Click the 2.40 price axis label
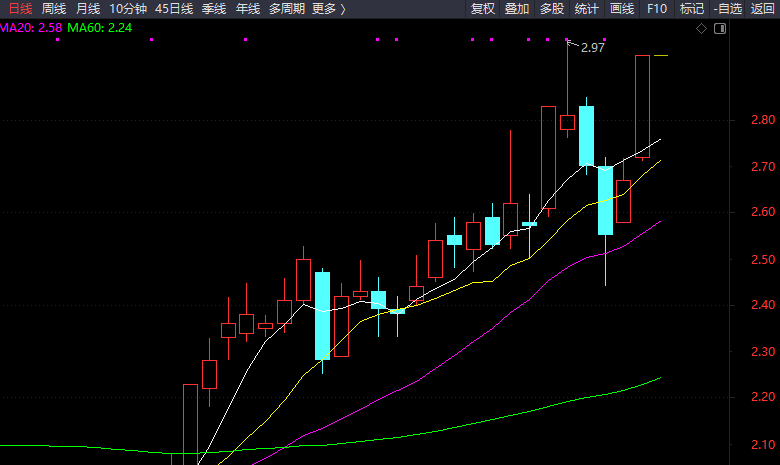780x465 pixels. (x=763, y=305)
